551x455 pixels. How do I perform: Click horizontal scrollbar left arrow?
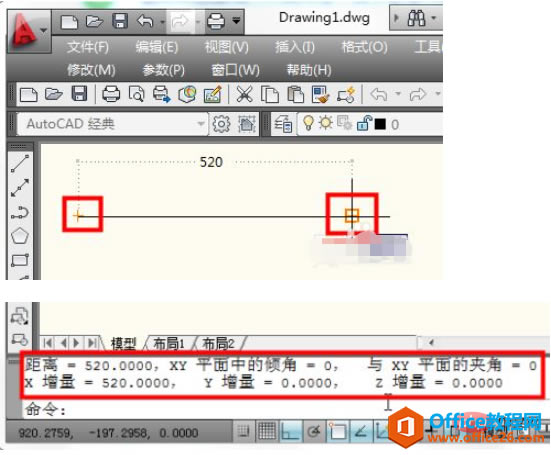(431, 342)
